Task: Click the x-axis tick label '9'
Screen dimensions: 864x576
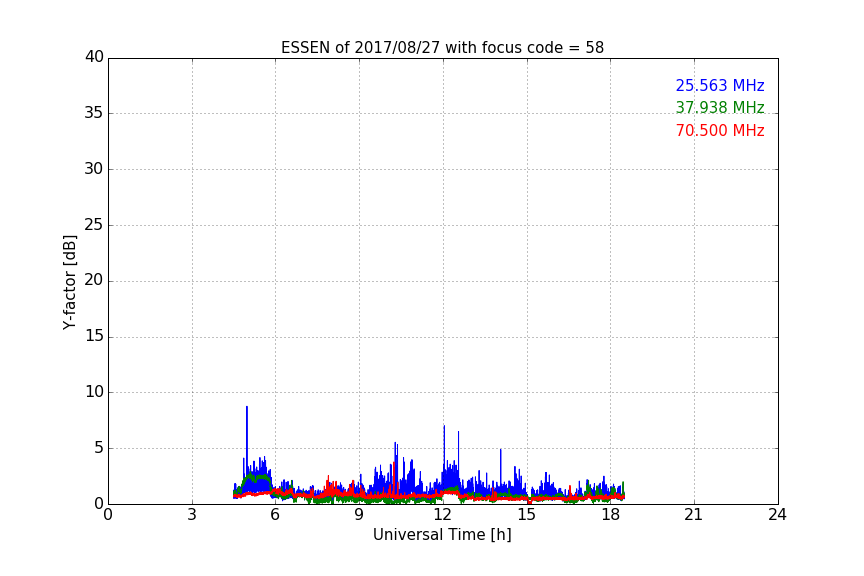Action: [x=359, y=515]
